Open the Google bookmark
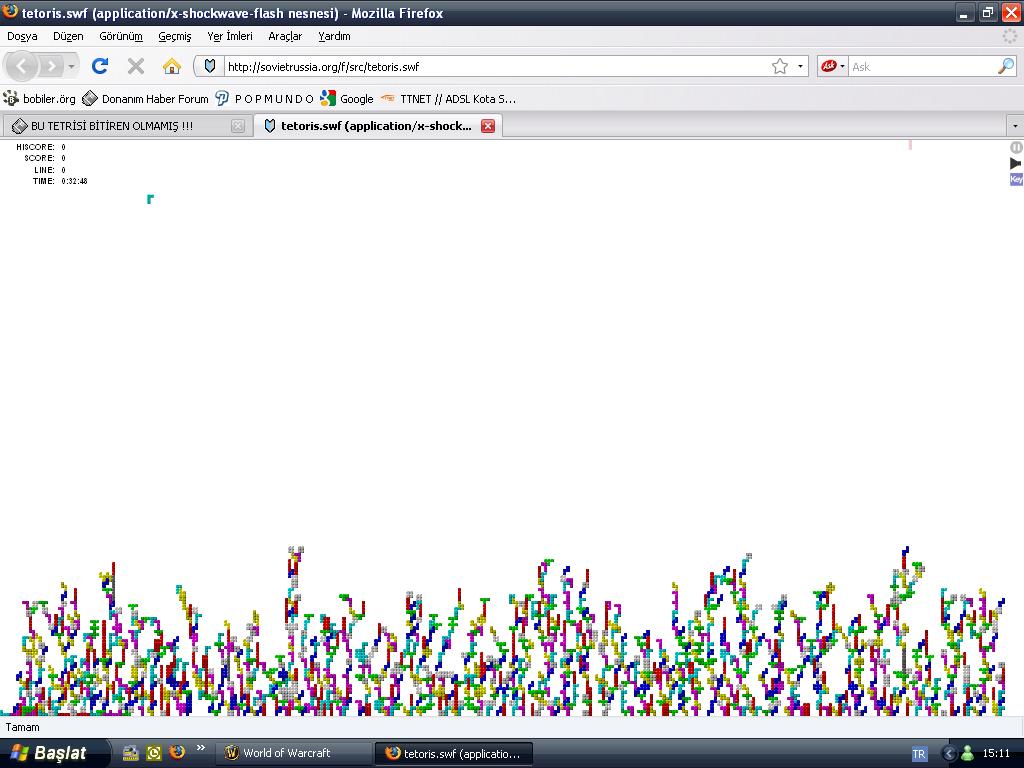Viewport: 1024px width, 768px height. [x=347, y=99]
